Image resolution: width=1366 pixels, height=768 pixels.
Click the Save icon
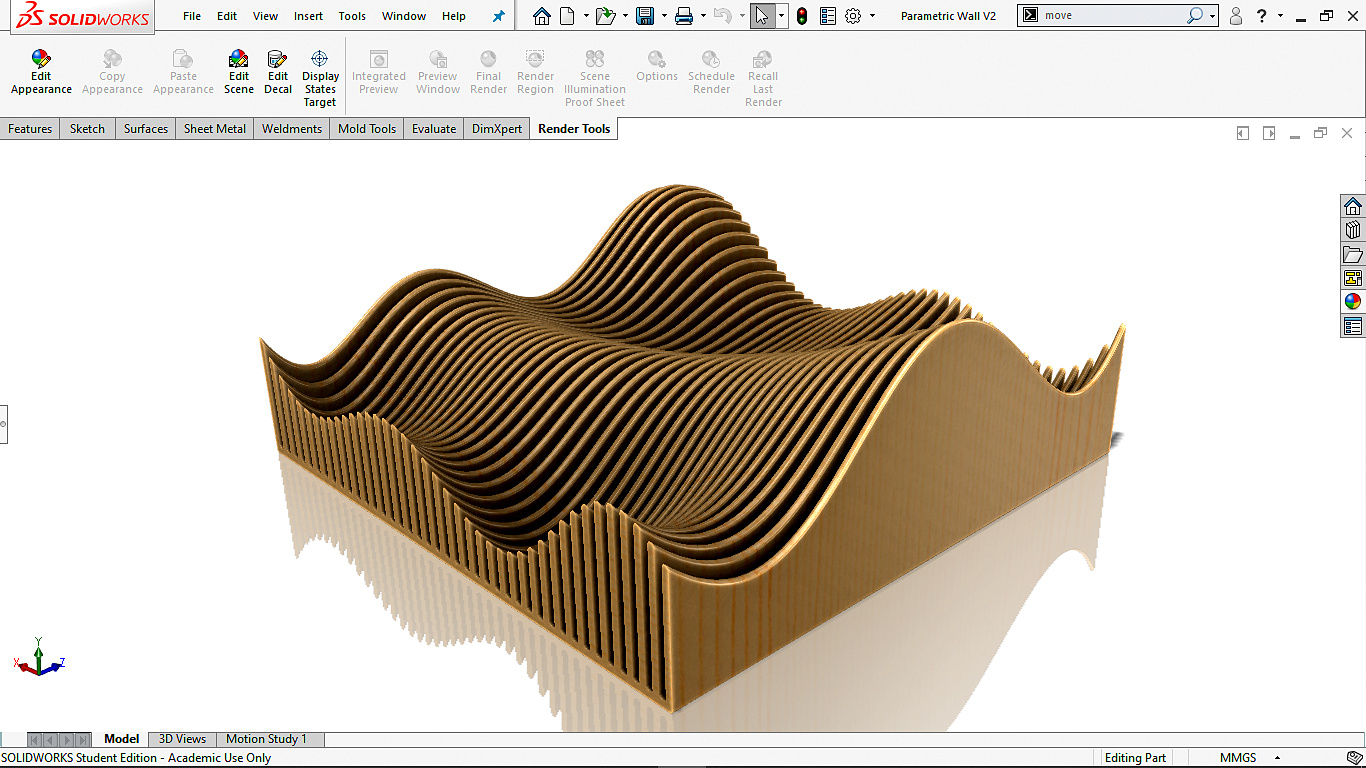click(645, 16)
